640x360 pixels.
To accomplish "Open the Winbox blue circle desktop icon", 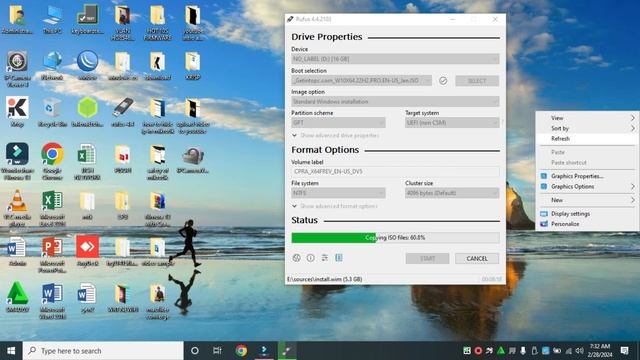I will [x=87, y=66].
